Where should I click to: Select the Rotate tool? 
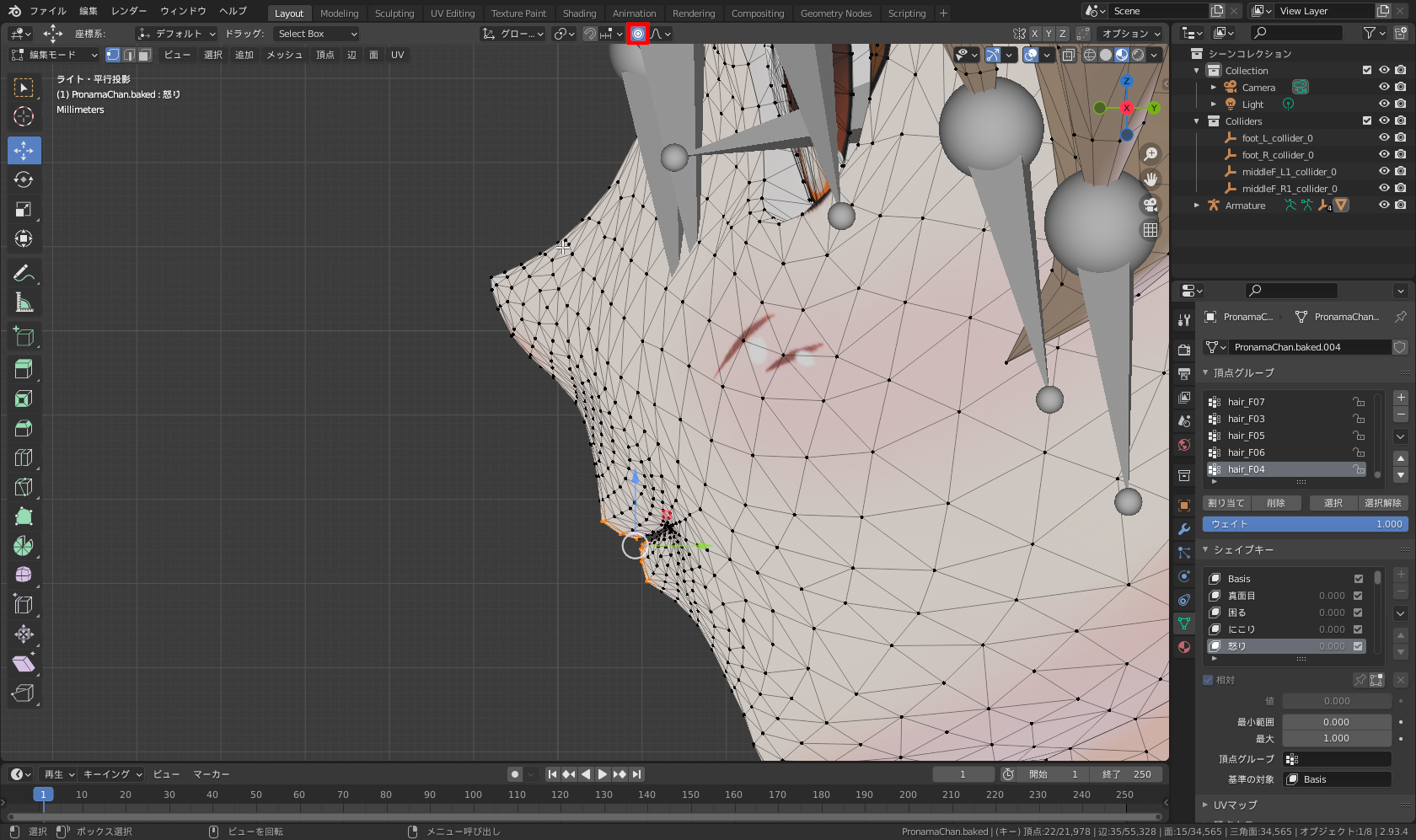pos(24,180)
